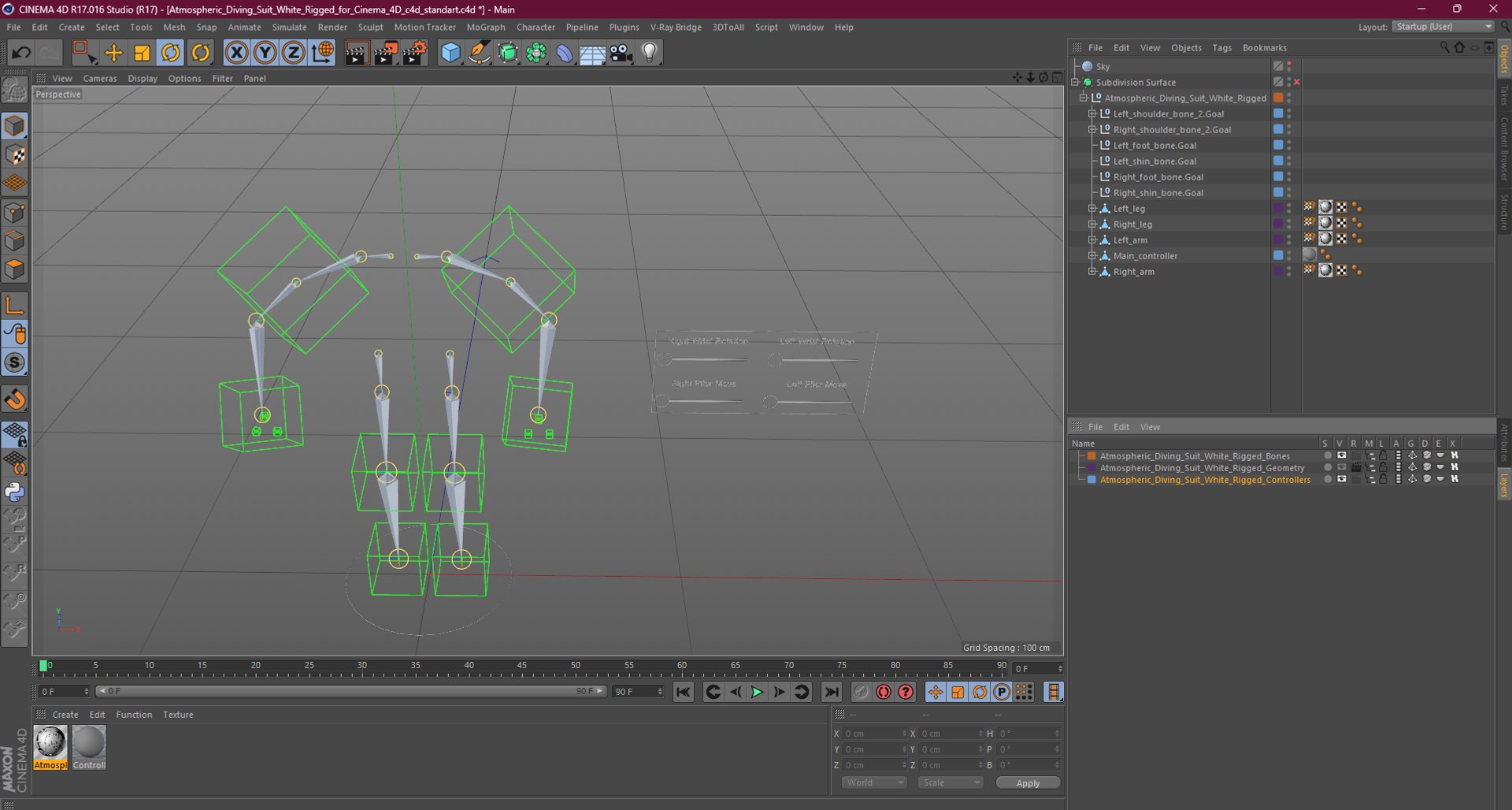
Task: Expand the Left_arm object
Action: [1092, 240]
